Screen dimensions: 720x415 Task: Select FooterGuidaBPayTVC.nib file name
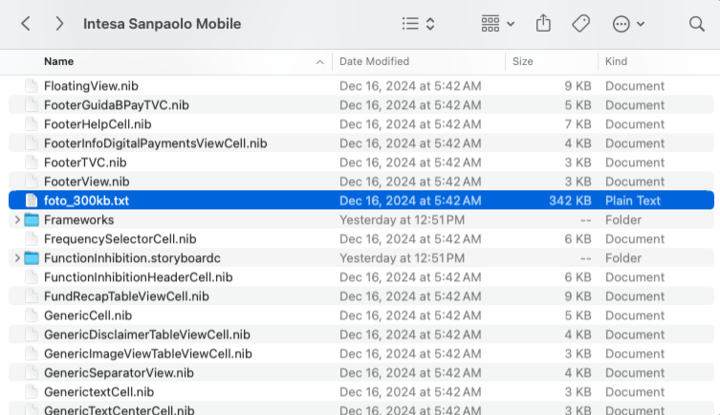[x=117, y=105]
